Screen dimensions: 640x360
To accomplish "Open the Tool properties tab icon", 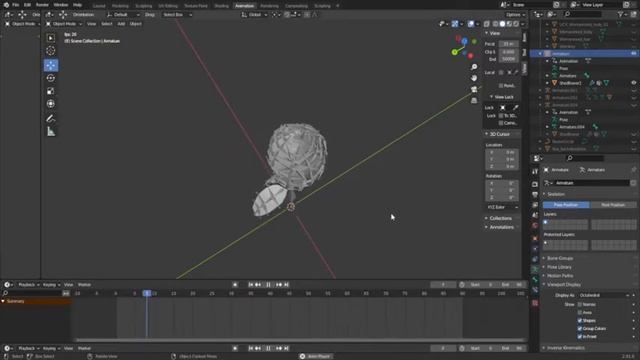I will click(x=535, y=172).
